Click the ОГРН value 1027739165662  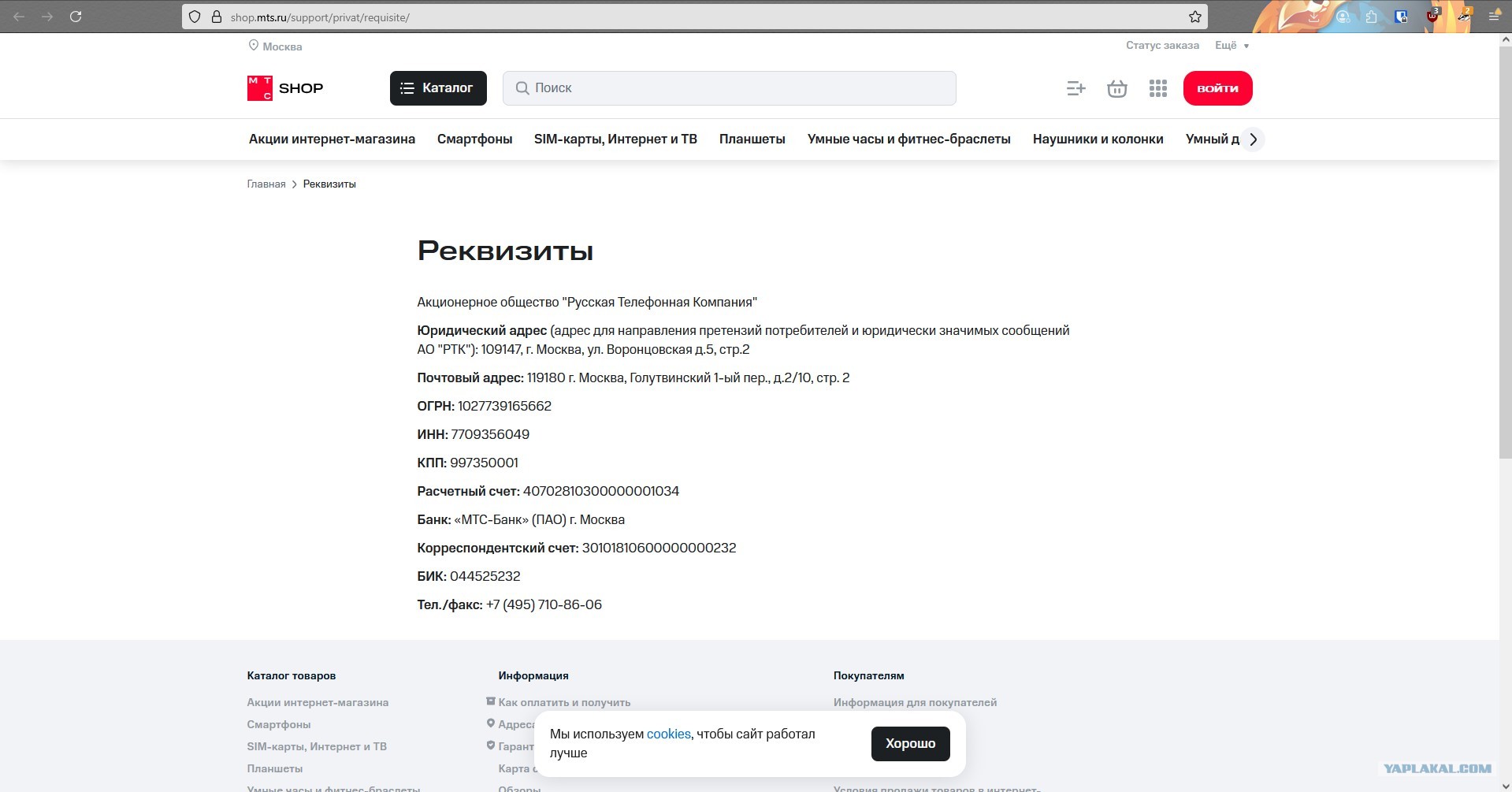click(x=504, y=406)
